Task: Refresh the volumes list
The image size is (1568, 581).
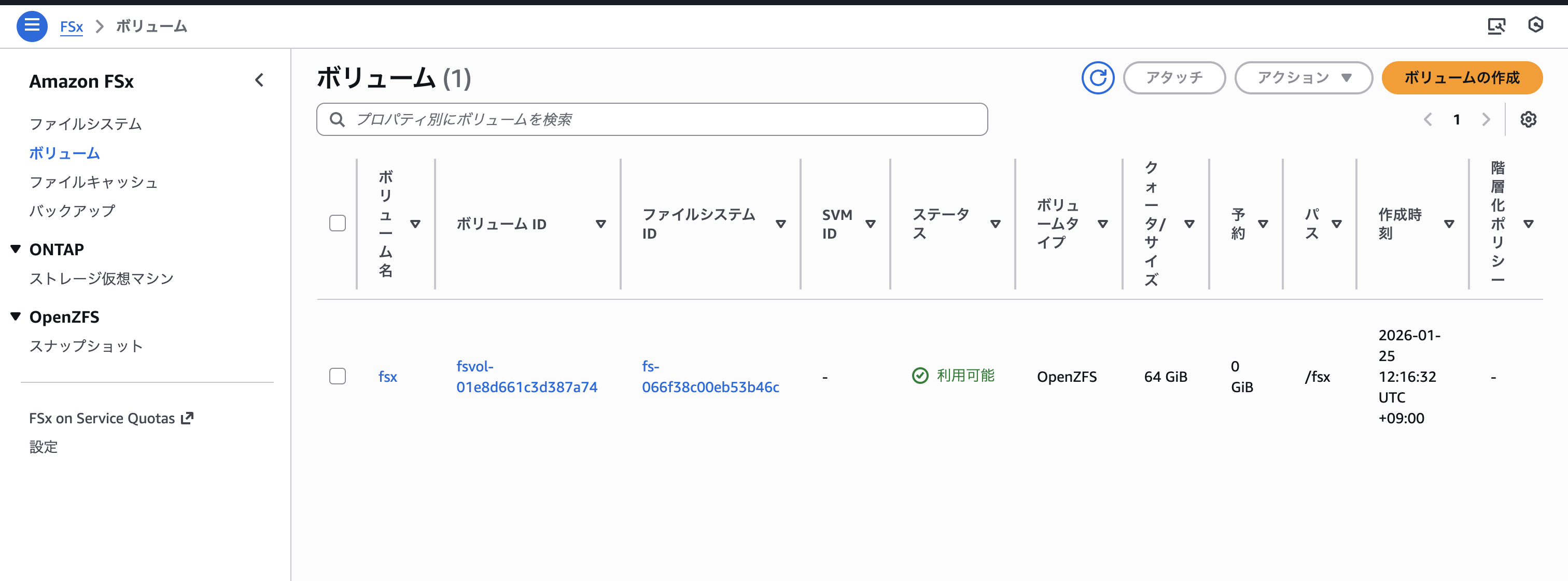Action: click(1098, 78)
